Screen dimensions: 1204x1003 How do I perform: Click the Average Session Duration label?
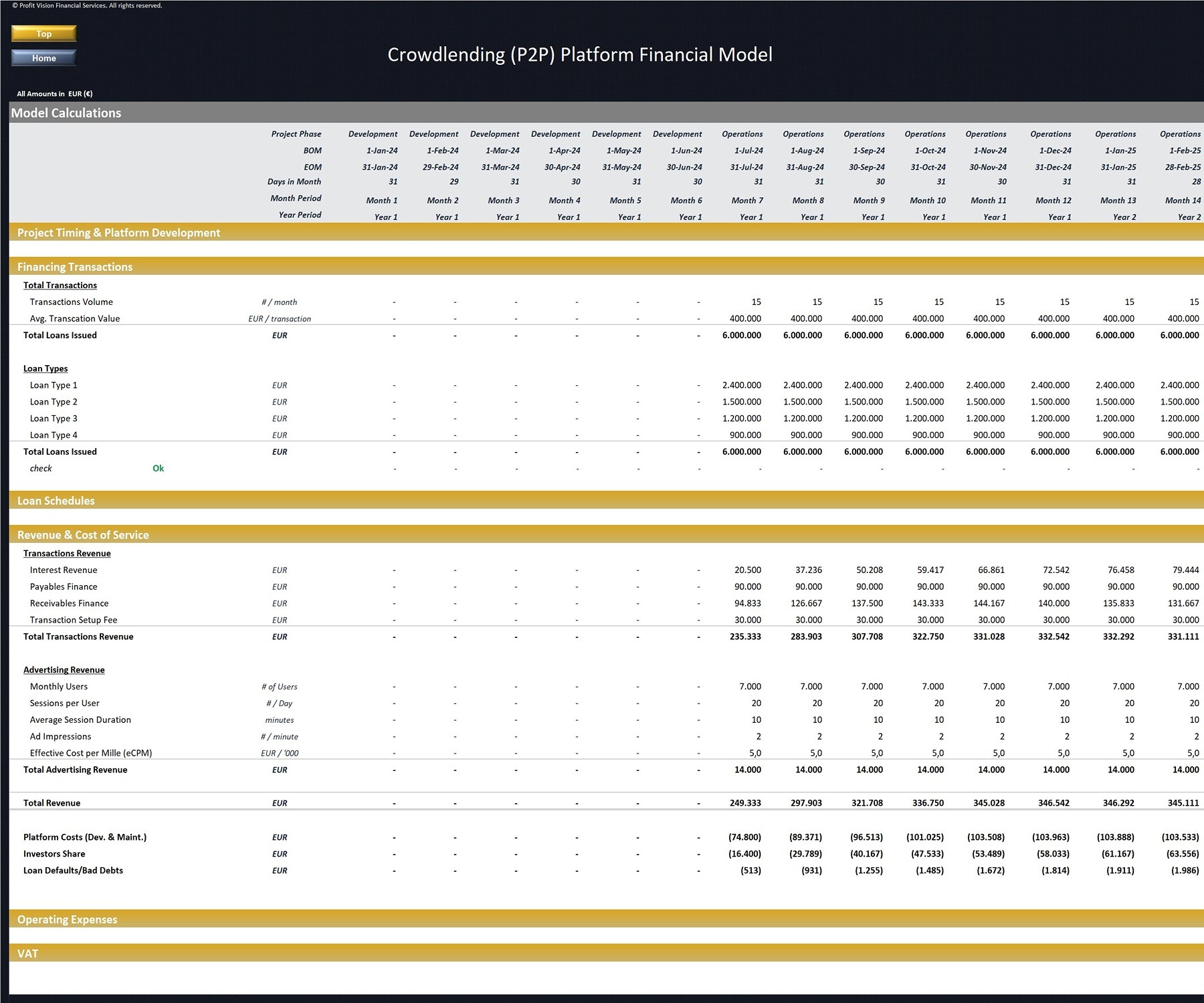coord(80,720)
